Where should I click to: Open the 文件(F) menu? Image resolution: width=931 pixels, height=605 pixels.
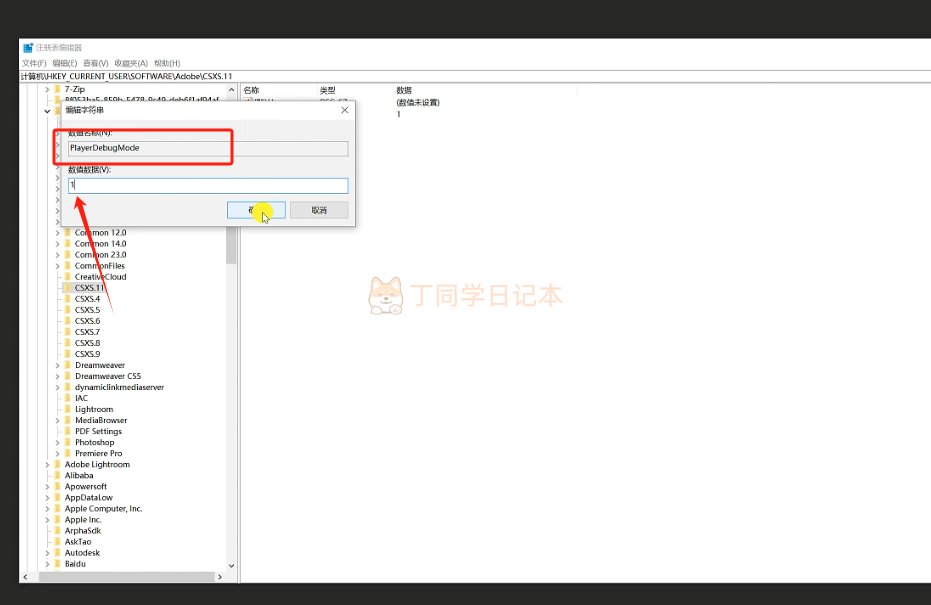point(34,63)
